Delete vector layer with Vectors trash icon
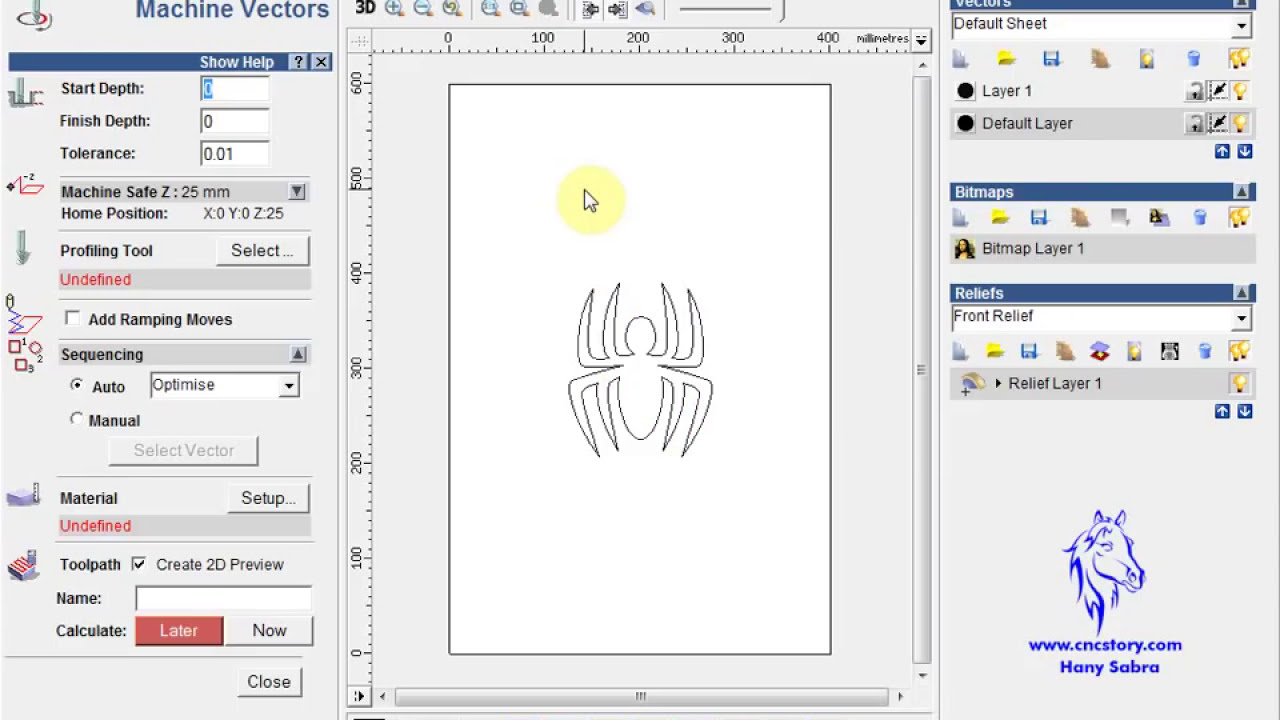Image resolution: width=1280 pixels, height=720 pixels. [x=1193, y=59]
